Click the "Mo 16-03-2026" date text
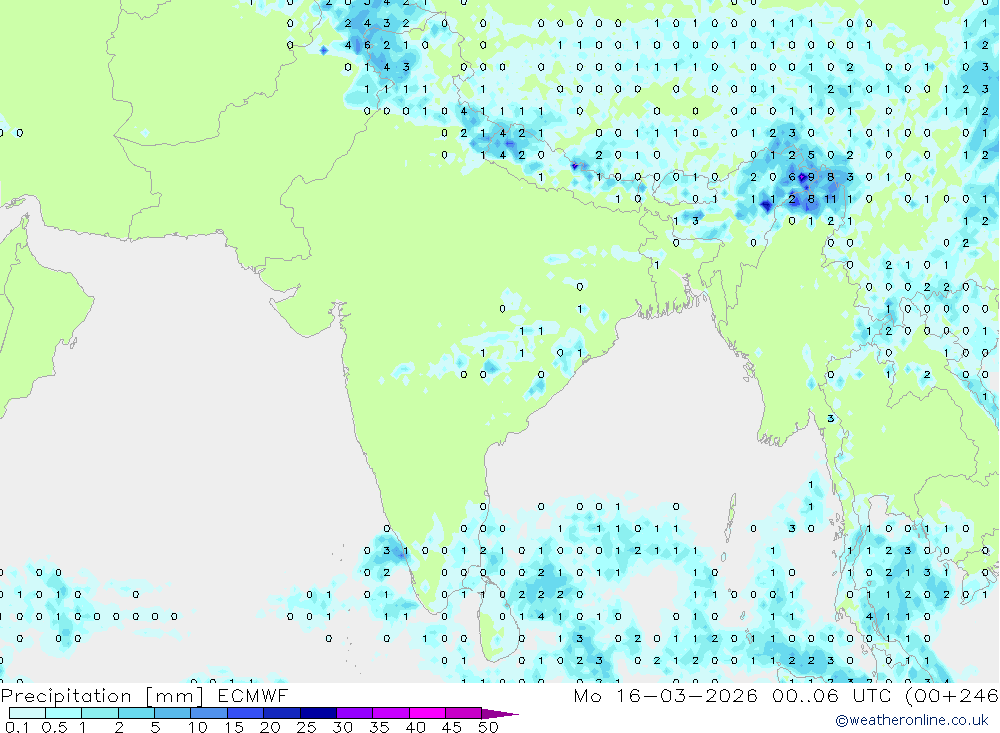1000x733 pixels. [666, 695]
